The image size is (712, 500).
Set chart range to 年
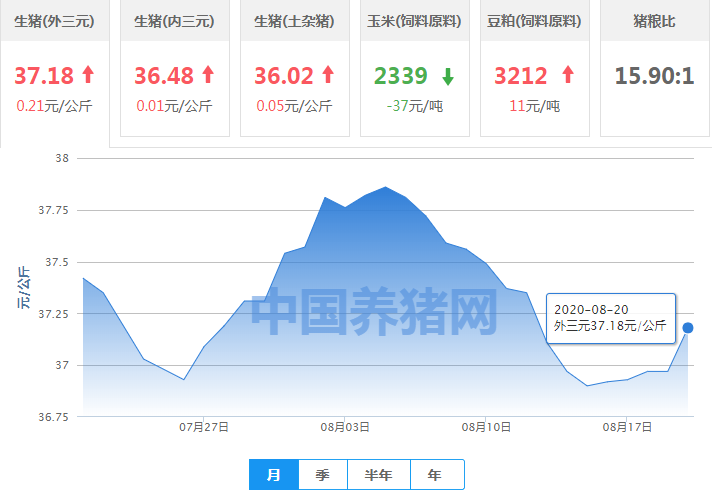433,475
